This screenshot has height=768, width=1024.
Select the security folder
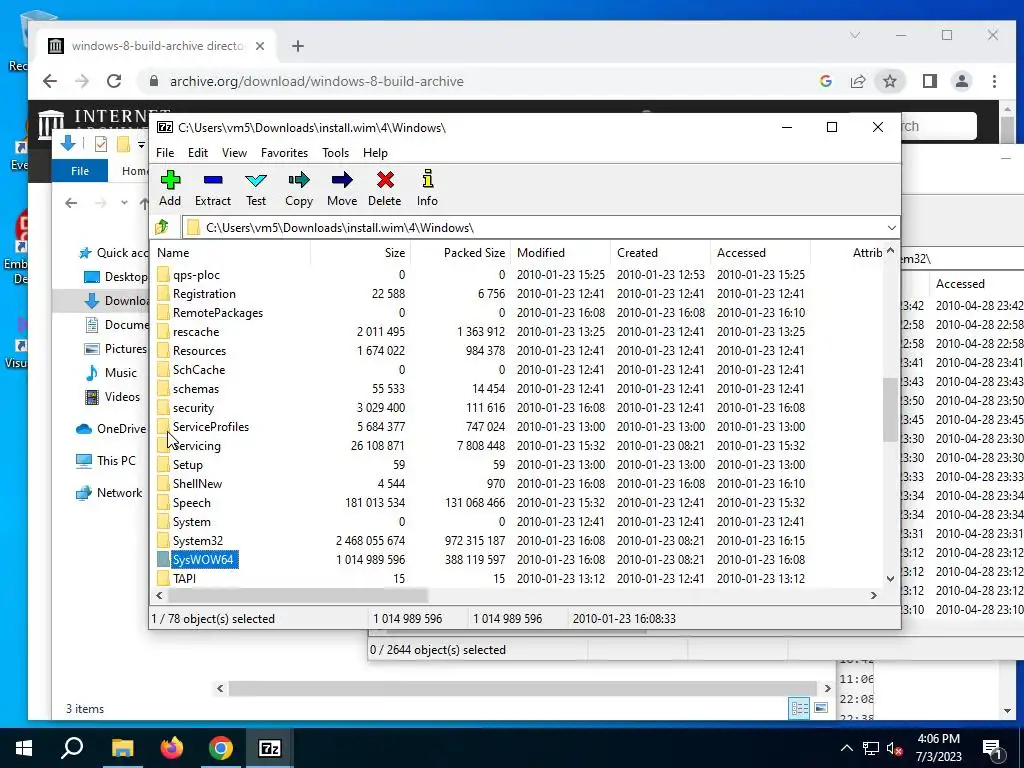193,408
